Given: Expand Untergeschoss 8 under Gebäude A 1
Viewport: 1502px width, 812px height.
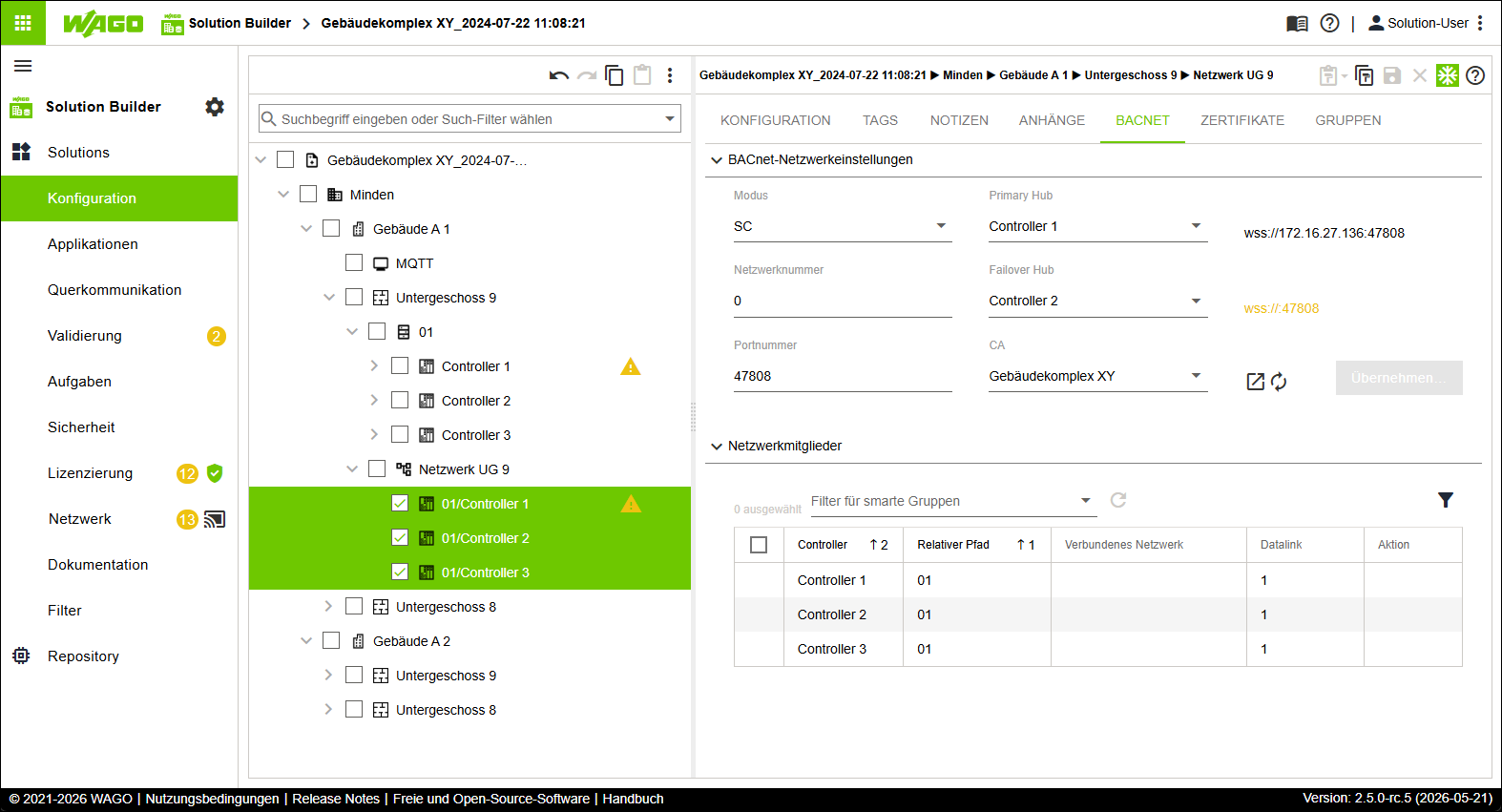Looking at the screenshot, I should point(328,606).
